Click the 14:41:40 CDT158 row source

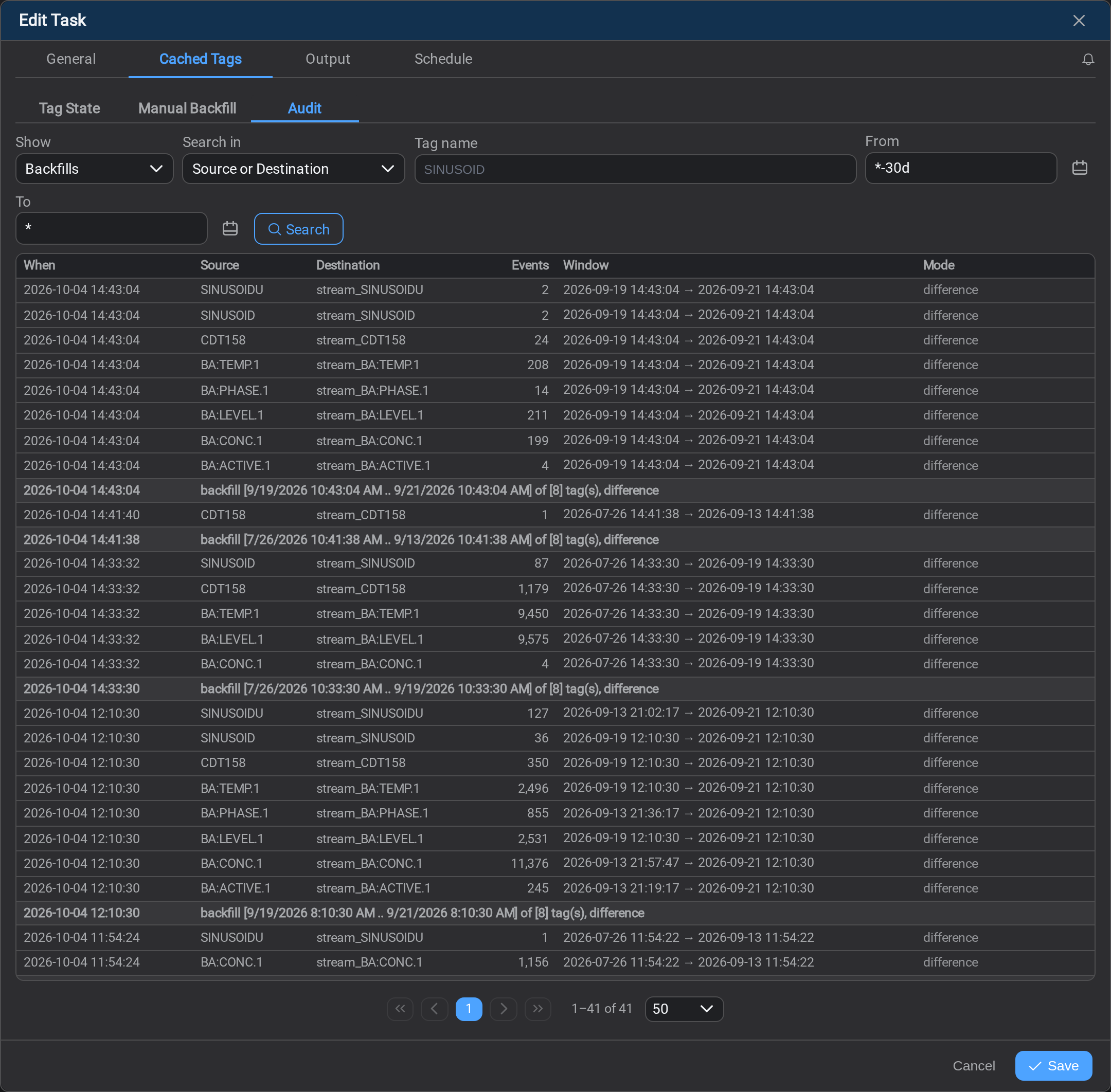pos(223,515)
